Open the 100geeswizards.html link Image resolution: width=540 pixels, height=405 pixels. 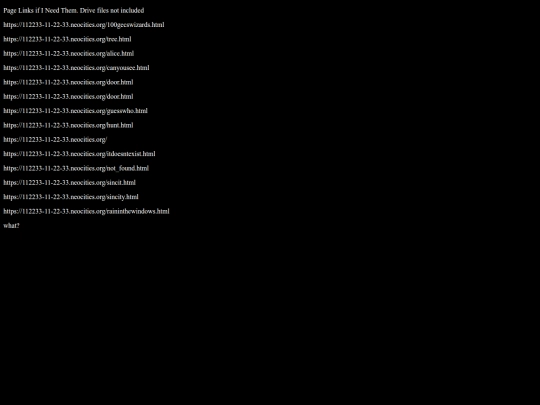[84, 25]
